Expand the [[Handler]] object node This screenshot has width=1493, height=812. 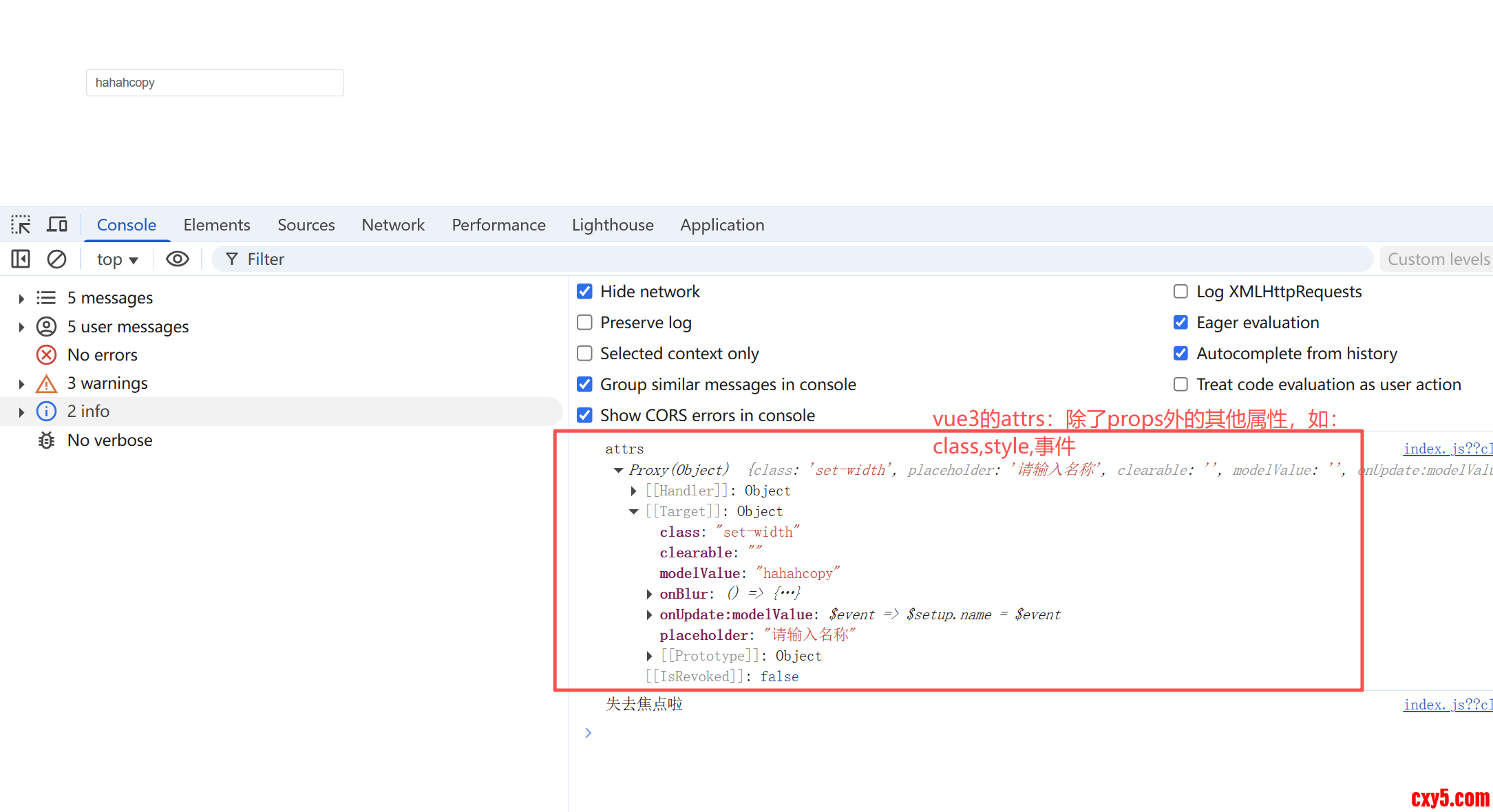(633, 491)
